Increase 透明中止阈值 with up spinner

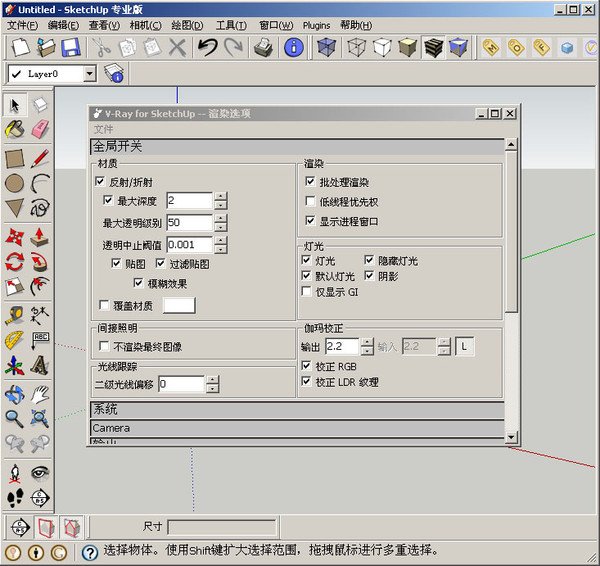click(x=220, y=241)
